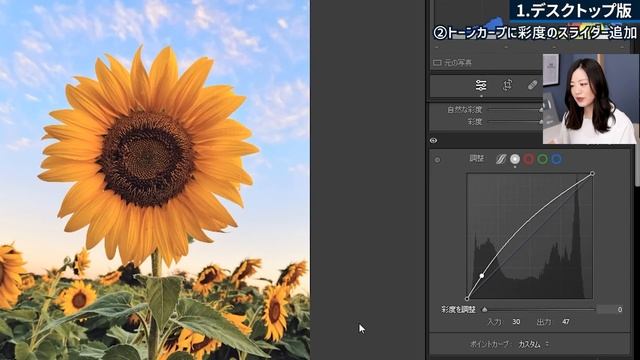Click the curve's top-right endpoint
The image size is (640, 360).
point(592,174)
